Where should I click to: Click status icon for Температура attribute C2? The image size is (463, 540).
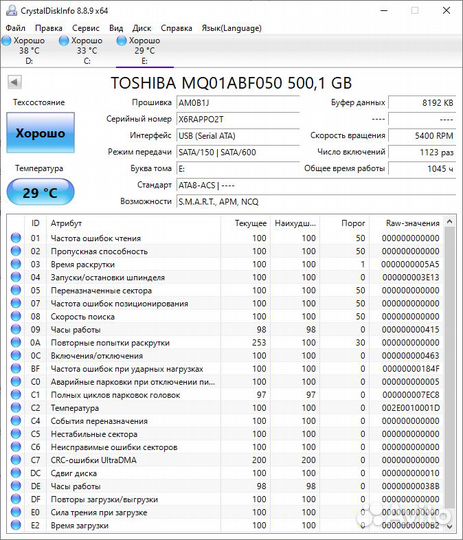[16, 408]
